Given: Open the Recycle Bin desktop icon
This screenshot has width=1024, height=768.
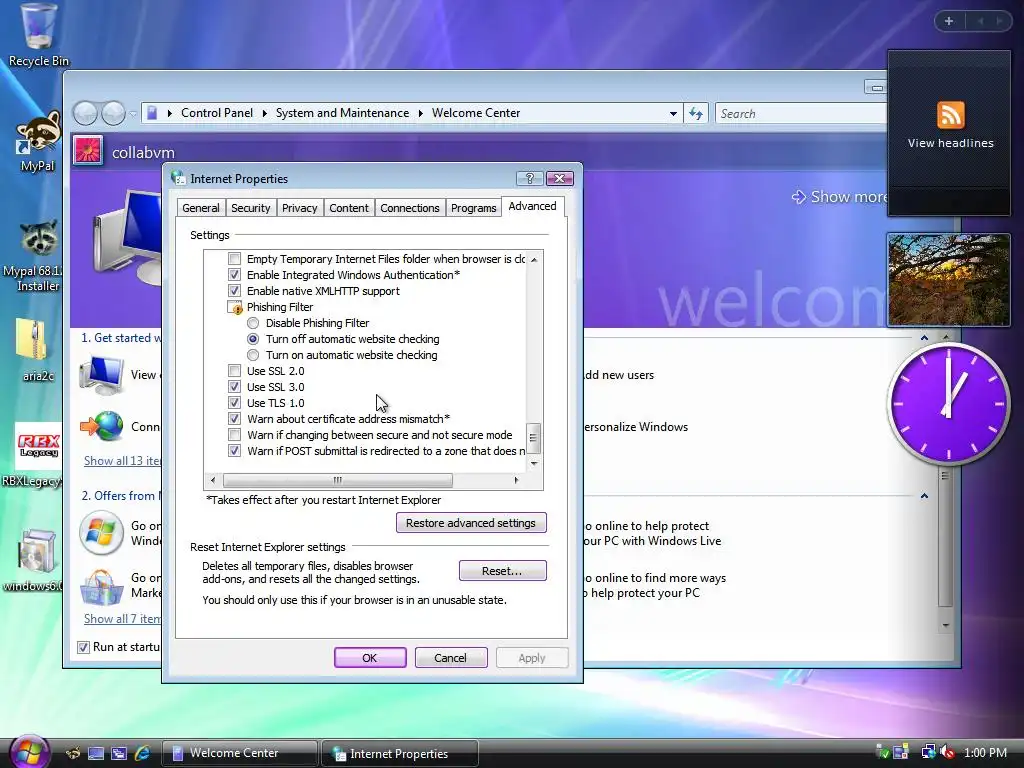Looking at the screenshot, I should click(38, 36).
